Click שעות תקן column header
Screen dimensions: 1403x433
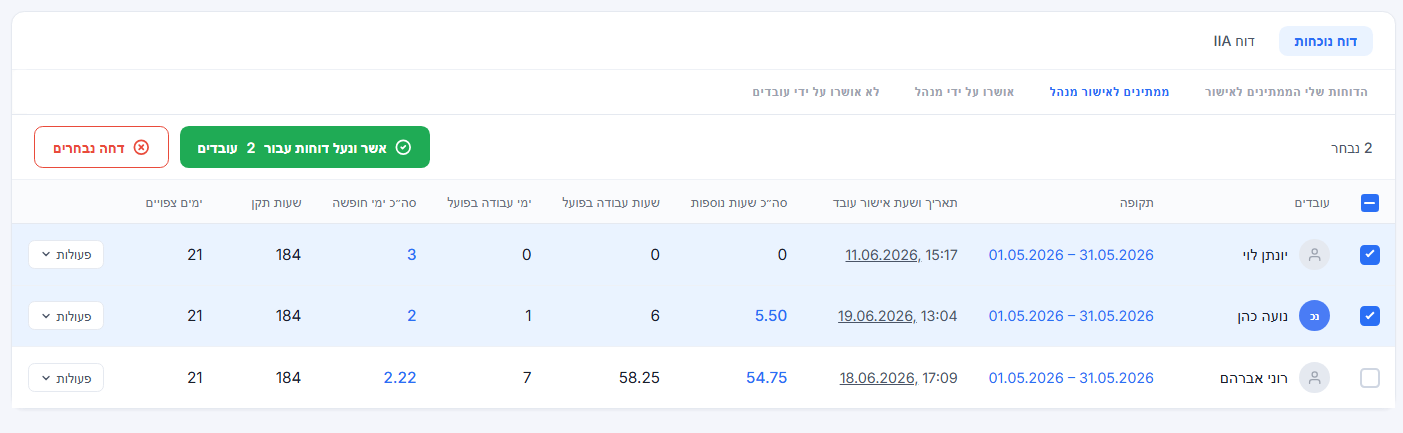pos(277,203)
